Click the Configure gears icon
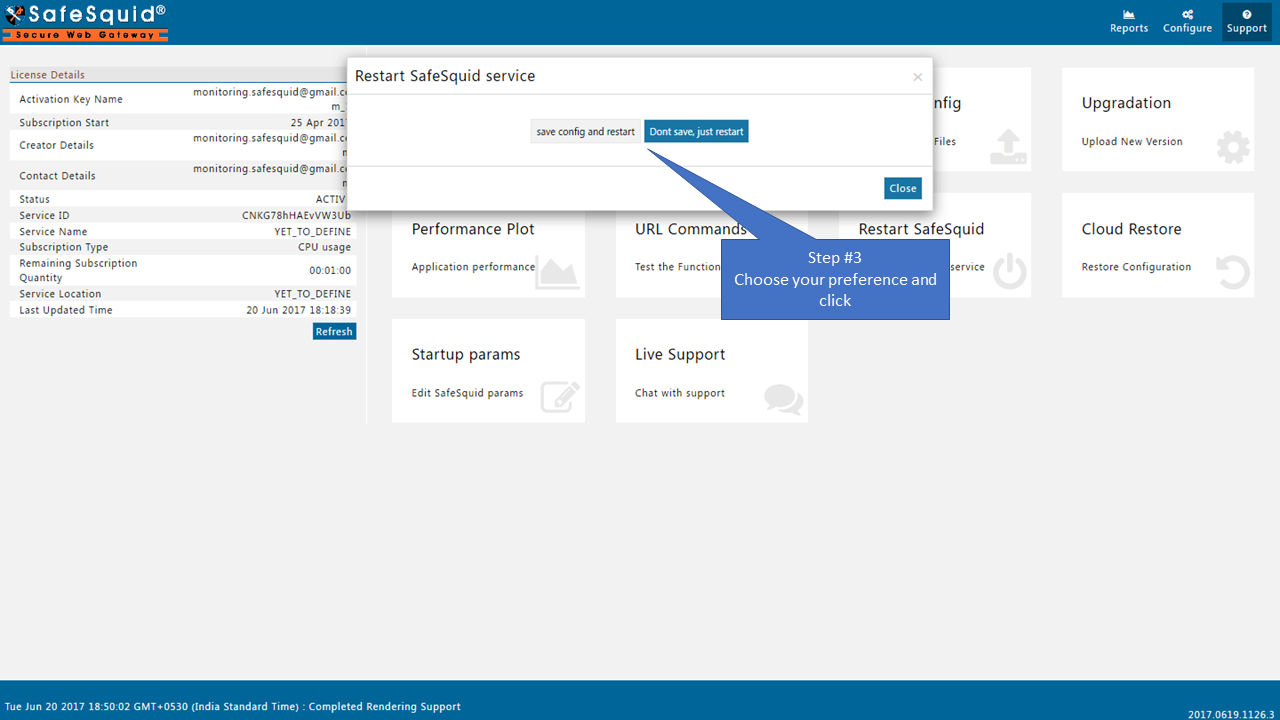This screenshot has width=1280, height=720. 1187,14
